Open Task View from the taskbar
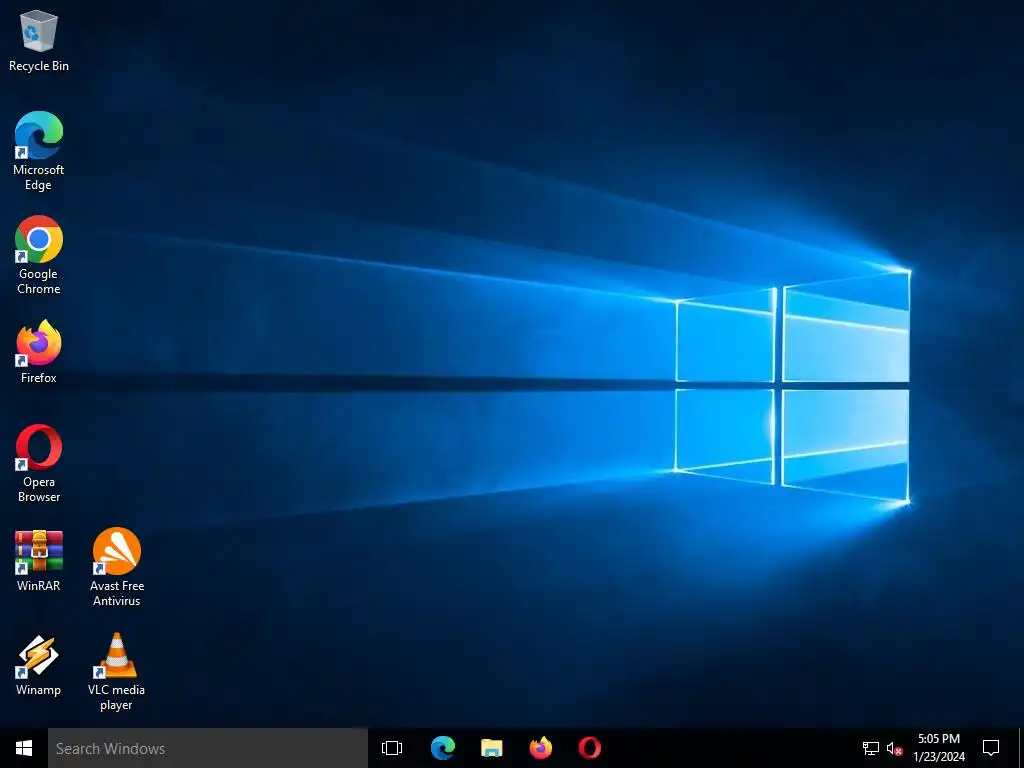Screen dimensions: 1024x768 click(x=392, y=748)
